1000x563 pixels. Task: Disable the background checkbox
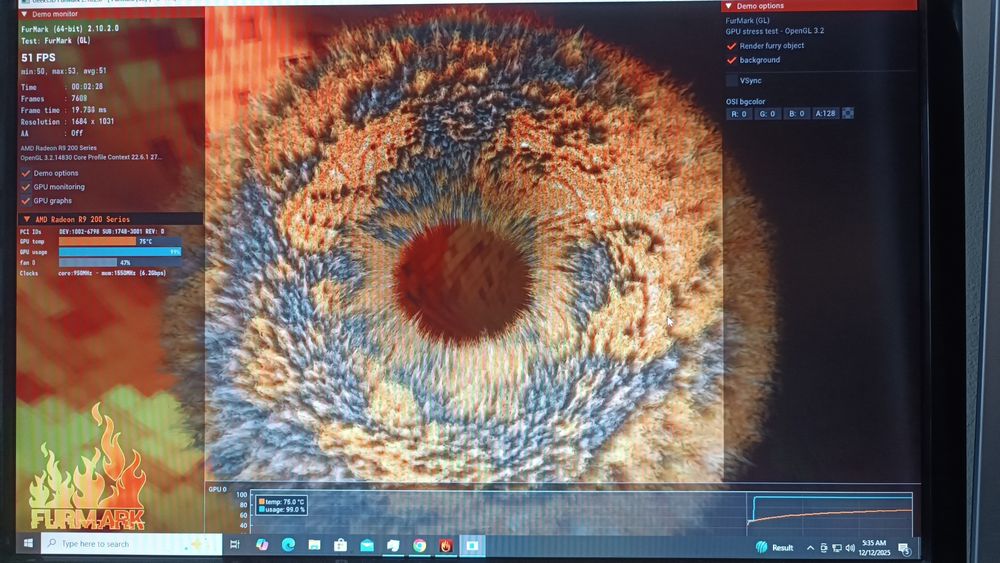pyautogui.click(x=732, y=60)
